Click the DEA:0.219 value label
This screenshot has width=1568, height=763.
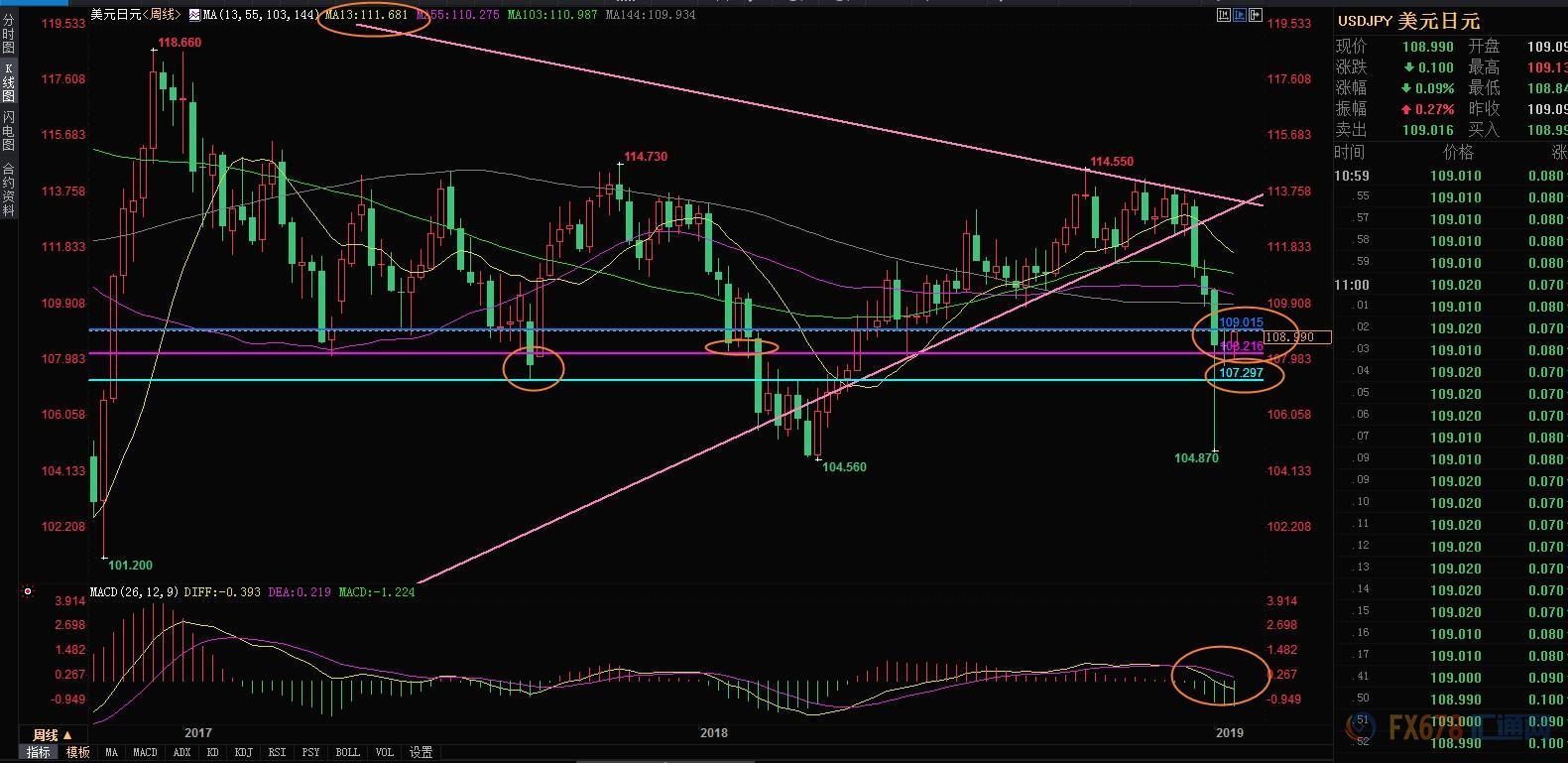click(x=300, y=592)
